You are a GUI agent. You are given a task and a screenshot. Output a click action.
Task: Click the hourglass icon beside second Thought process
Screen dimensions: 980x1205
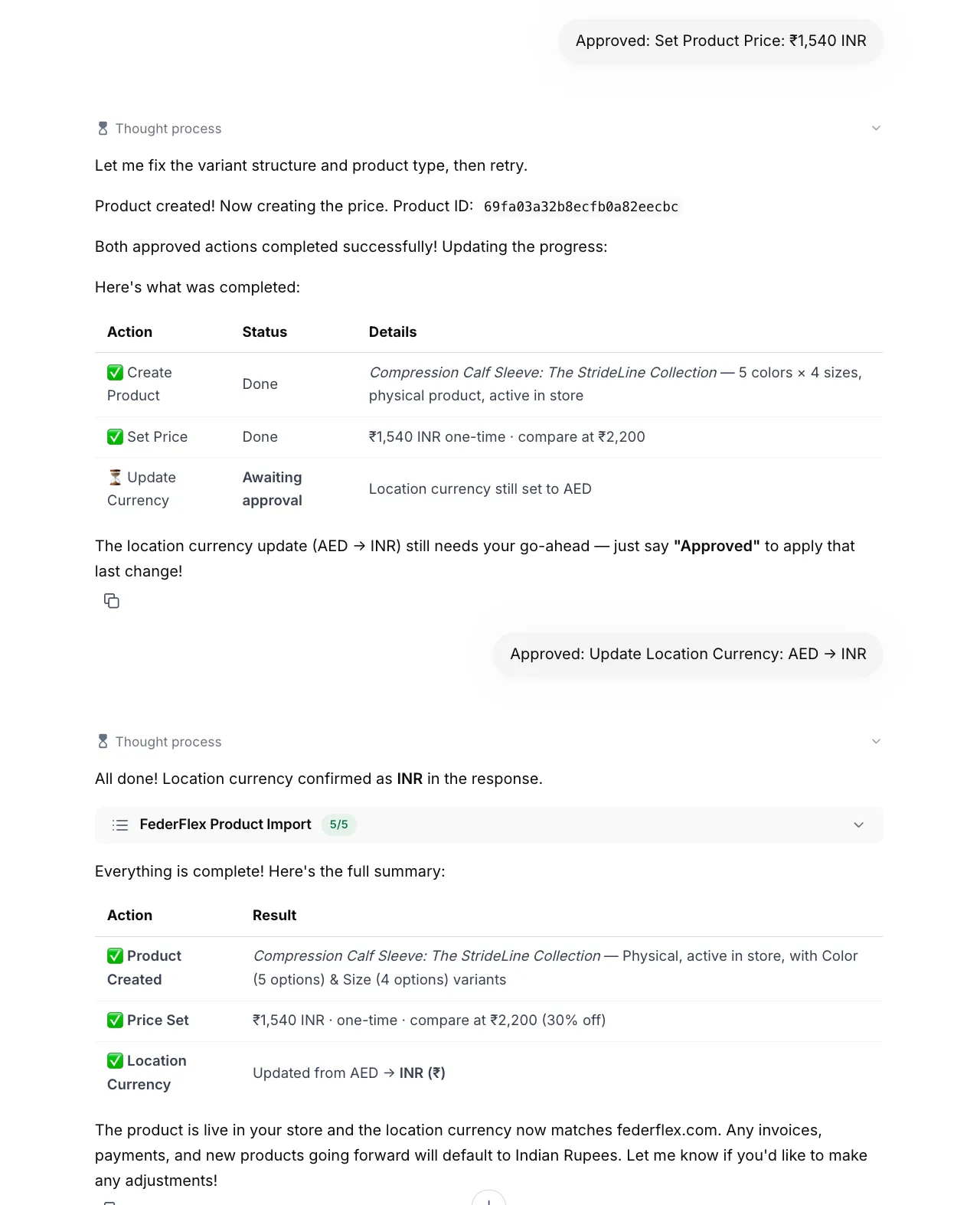(x=103, y=742)
